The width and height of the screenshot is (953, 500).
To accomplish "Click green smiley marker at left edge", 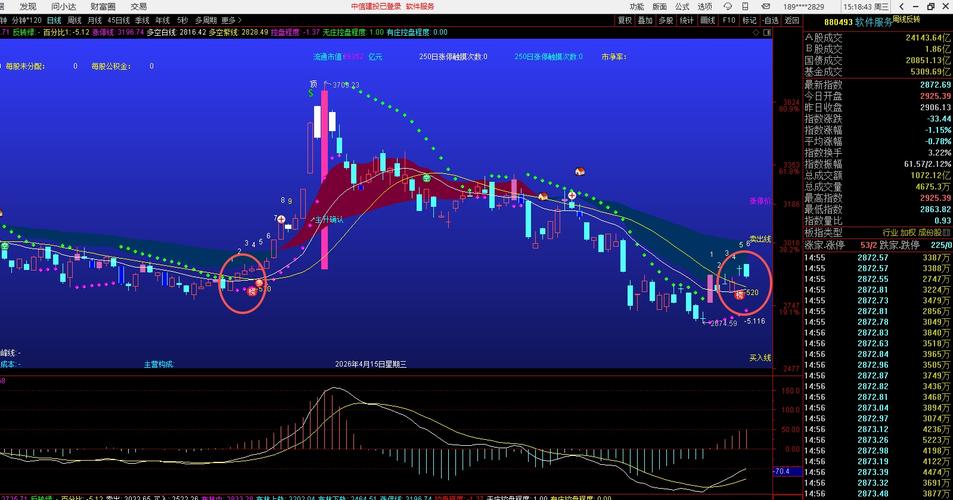I will [x=5, y=246].
